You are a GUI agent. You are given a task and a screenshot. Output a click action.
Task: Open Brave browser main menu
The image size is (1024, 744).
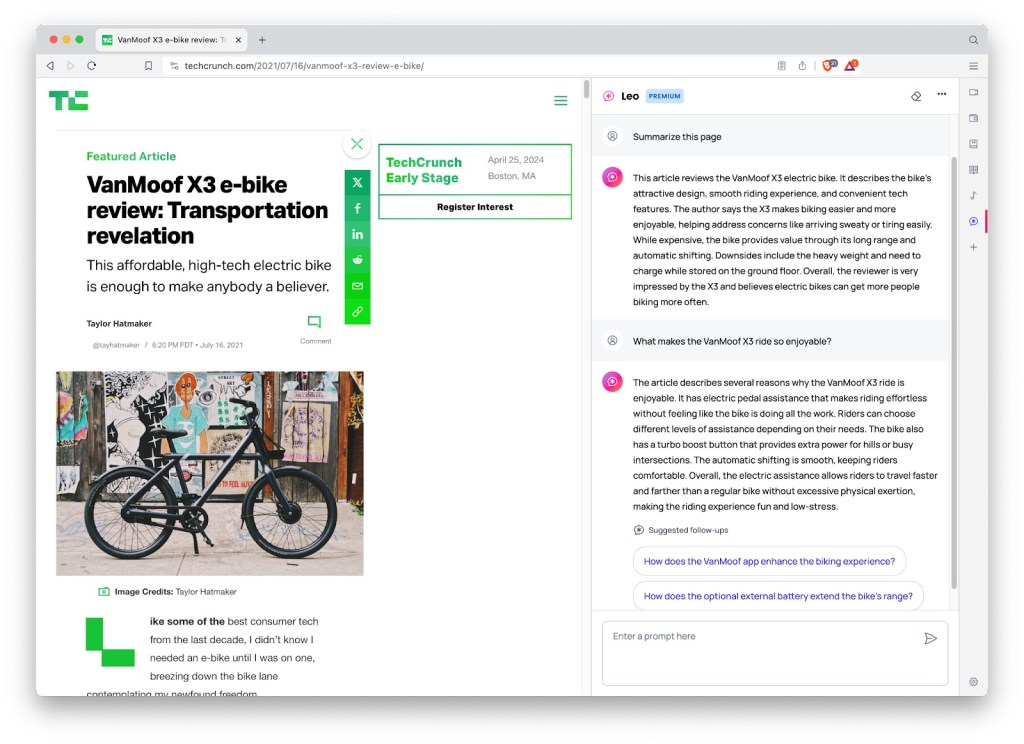973,66
